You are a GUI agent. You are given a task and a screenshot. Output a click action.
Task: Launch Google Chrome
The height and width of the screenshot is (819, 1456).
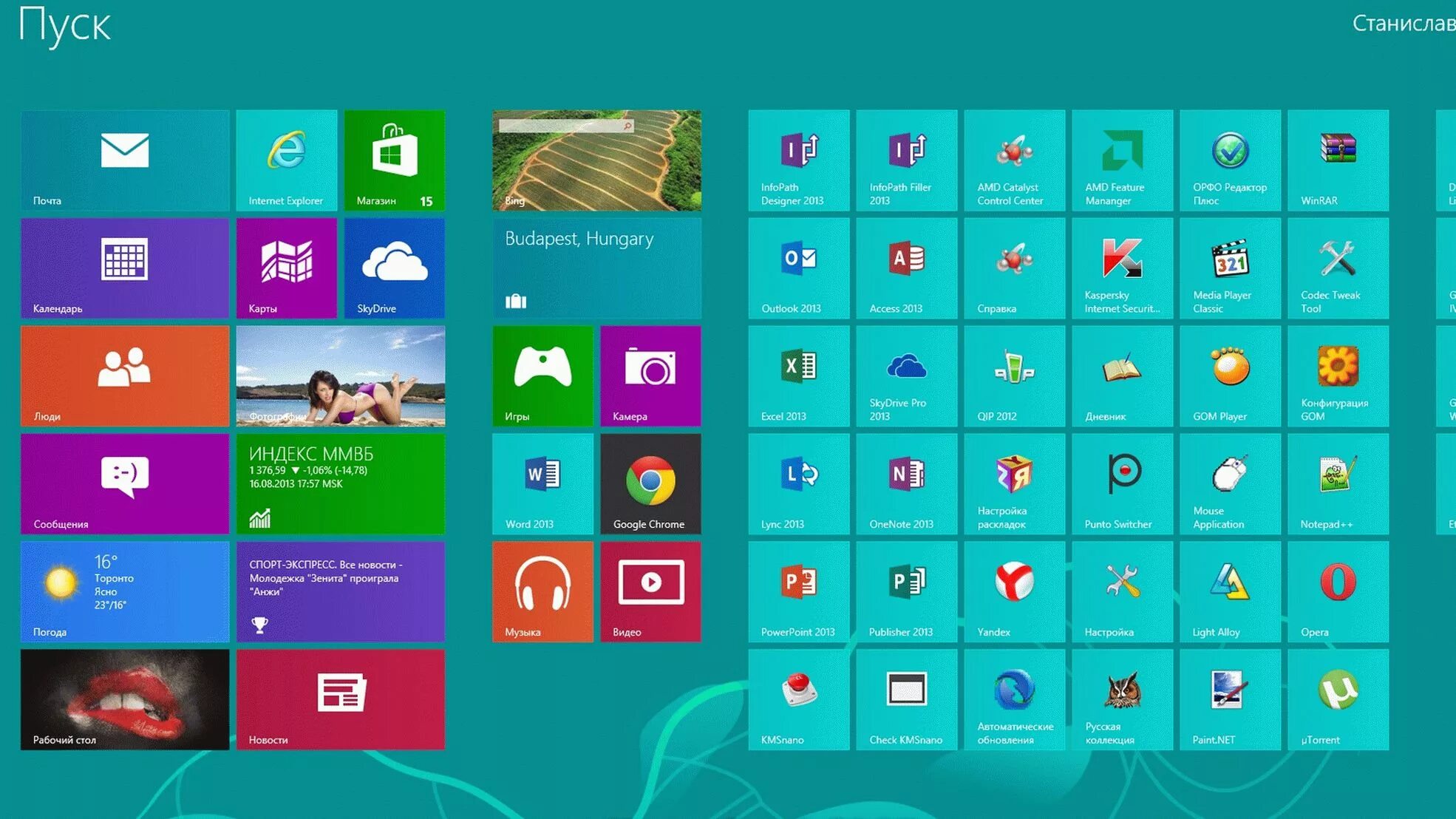tap(650, 484)
